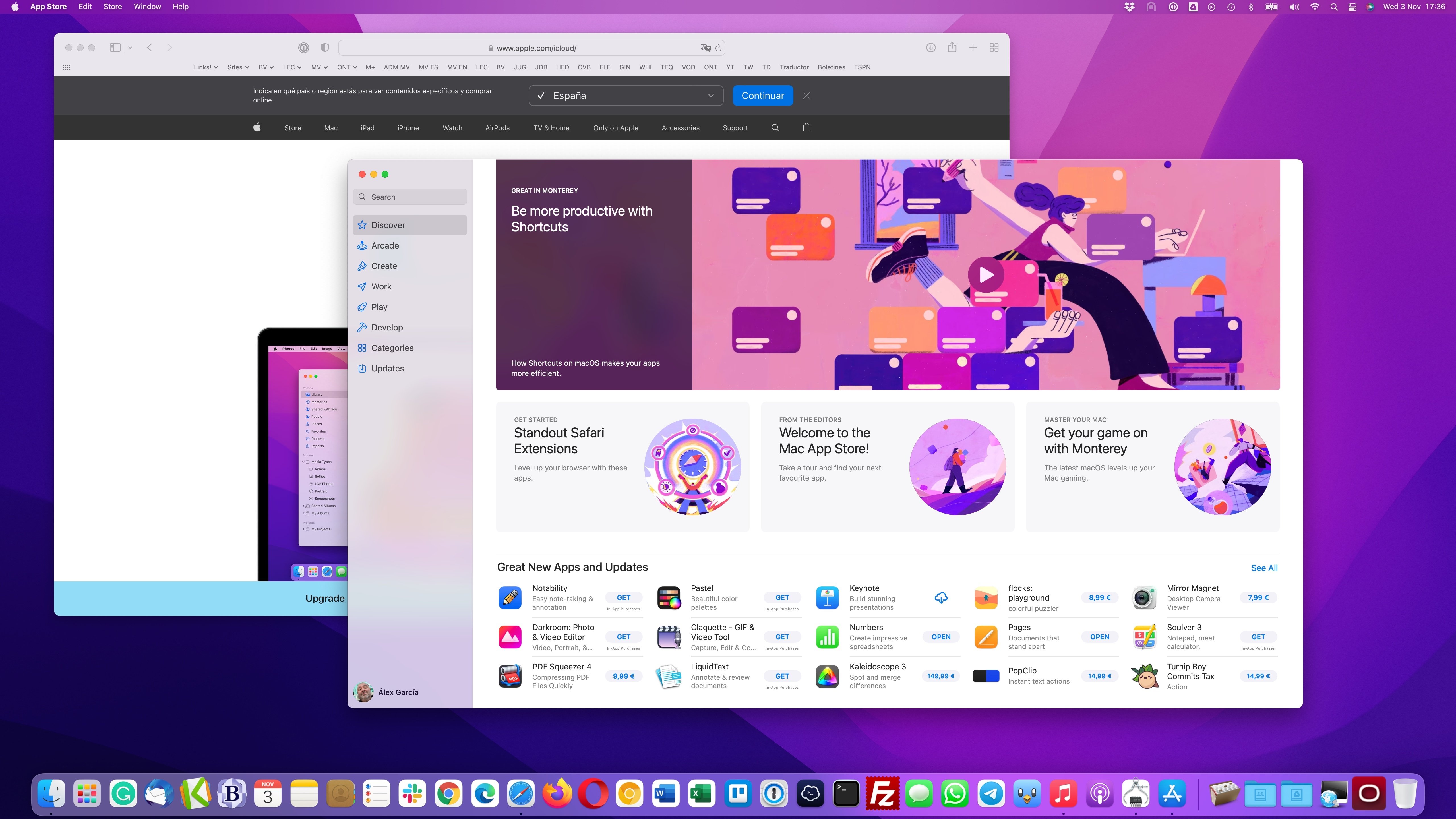Open Wi-Fi status in the menu bar
The height and width of the screenshot is (819, 1456).
[x=1315, y=7]
